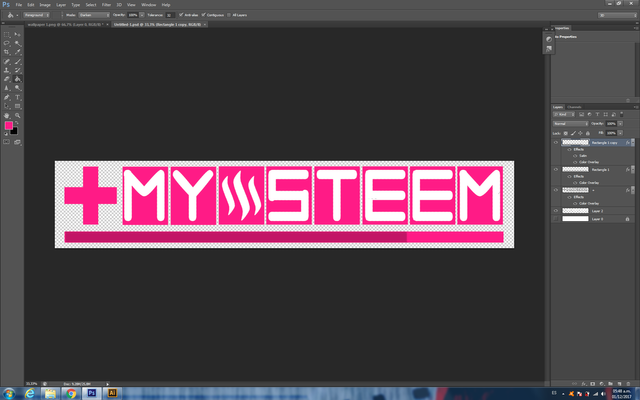This screenshot has height=400, width=640.
Task: Select the Zoom tool
Action: click(x=18, y=116)
